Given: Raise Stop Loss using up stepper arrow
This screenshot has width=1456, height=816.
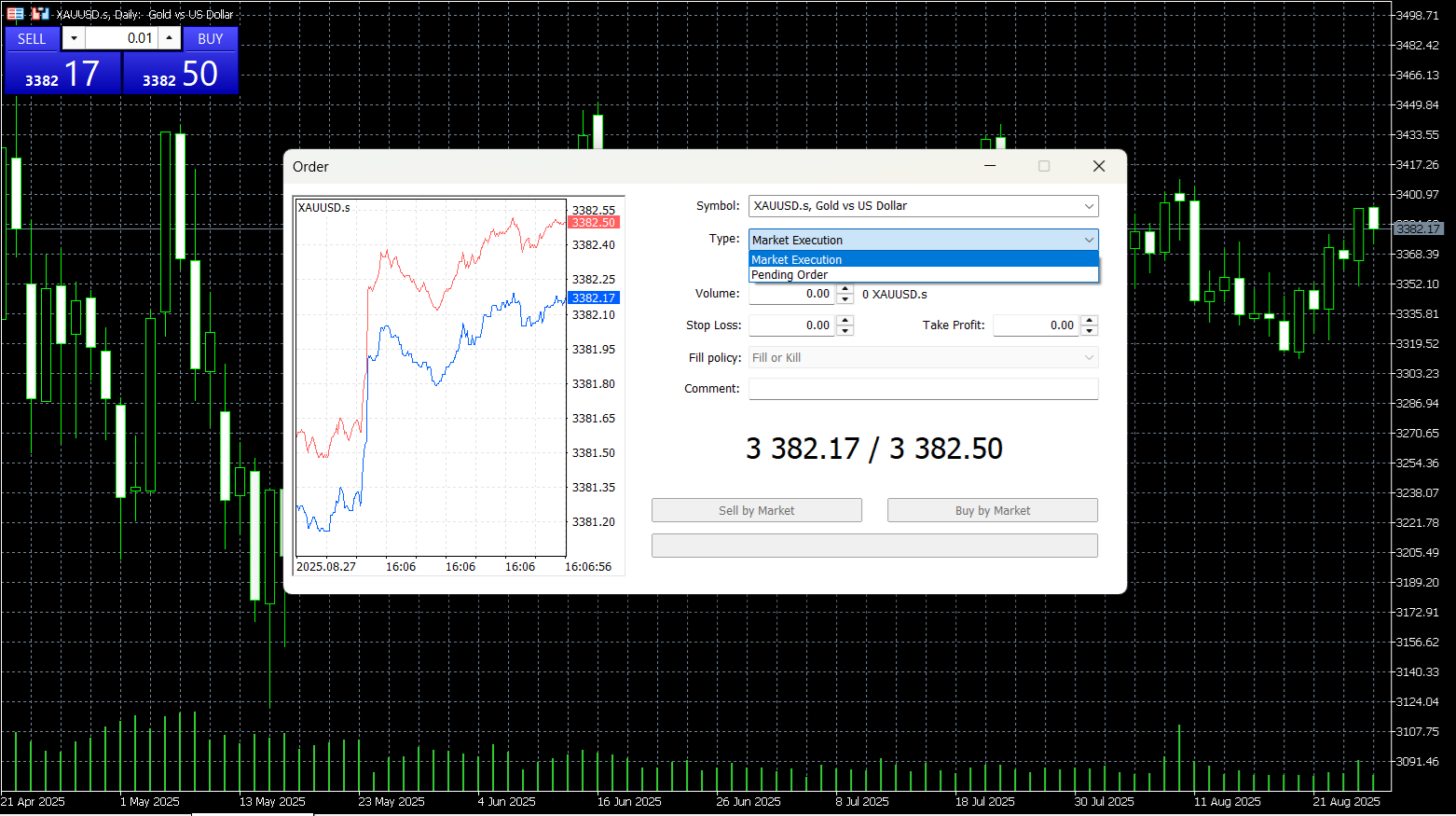Looking at the screenshot, I should (x=845, y=320).
